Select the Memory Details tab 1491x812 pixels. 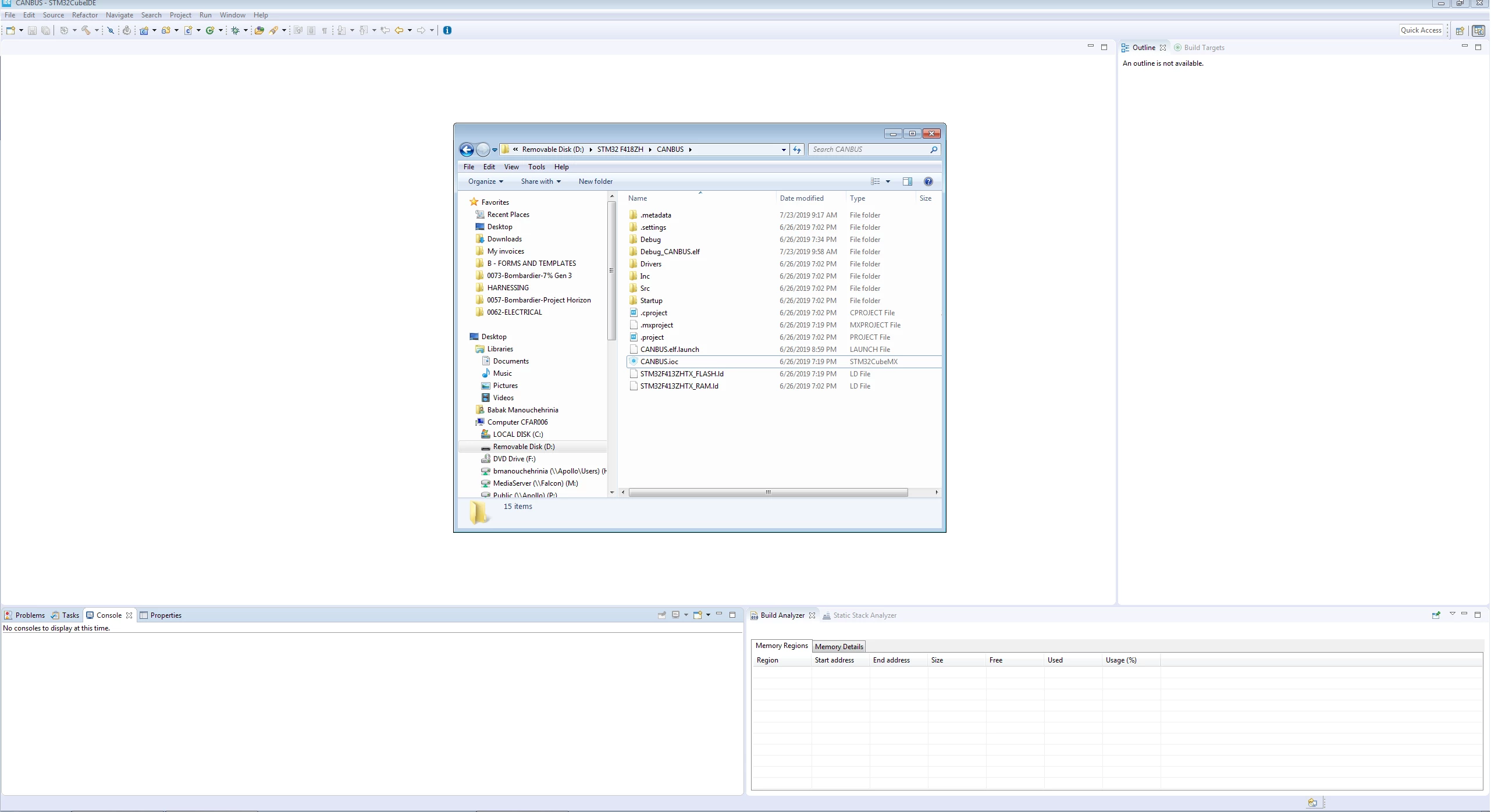pos(839,646)
